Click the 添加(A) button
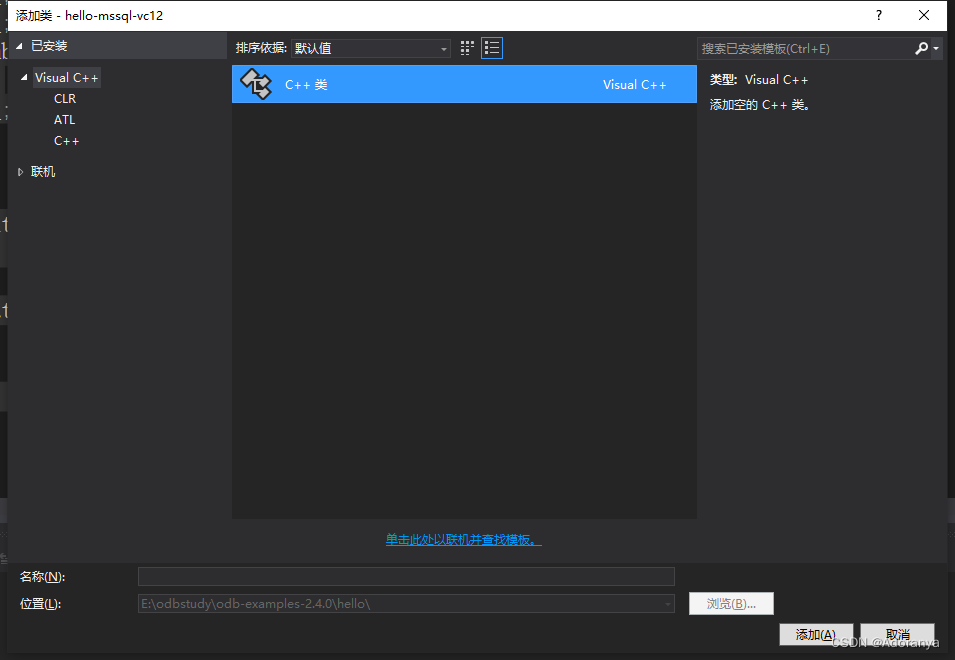955x660 pixels. coord(816,634)
